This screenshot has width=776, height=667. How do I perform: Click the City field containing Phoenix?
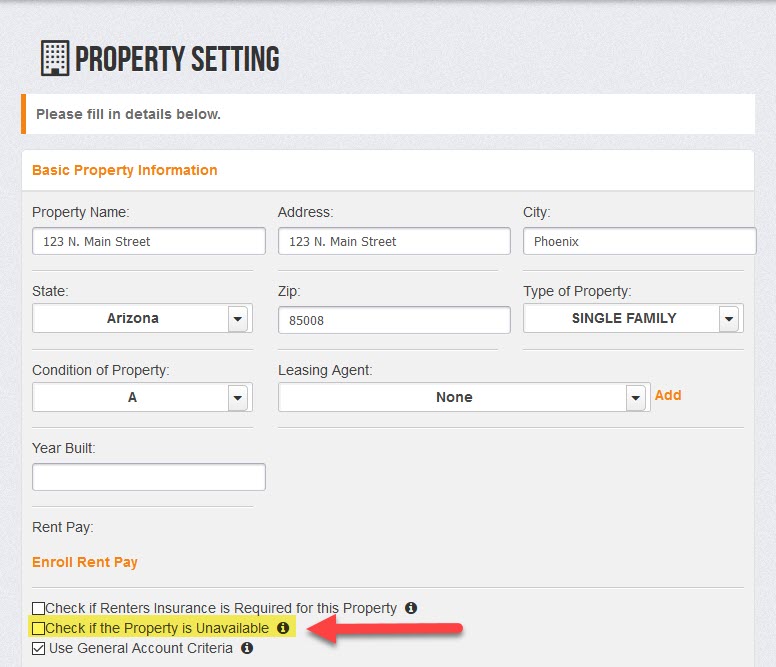coord(639,241)
